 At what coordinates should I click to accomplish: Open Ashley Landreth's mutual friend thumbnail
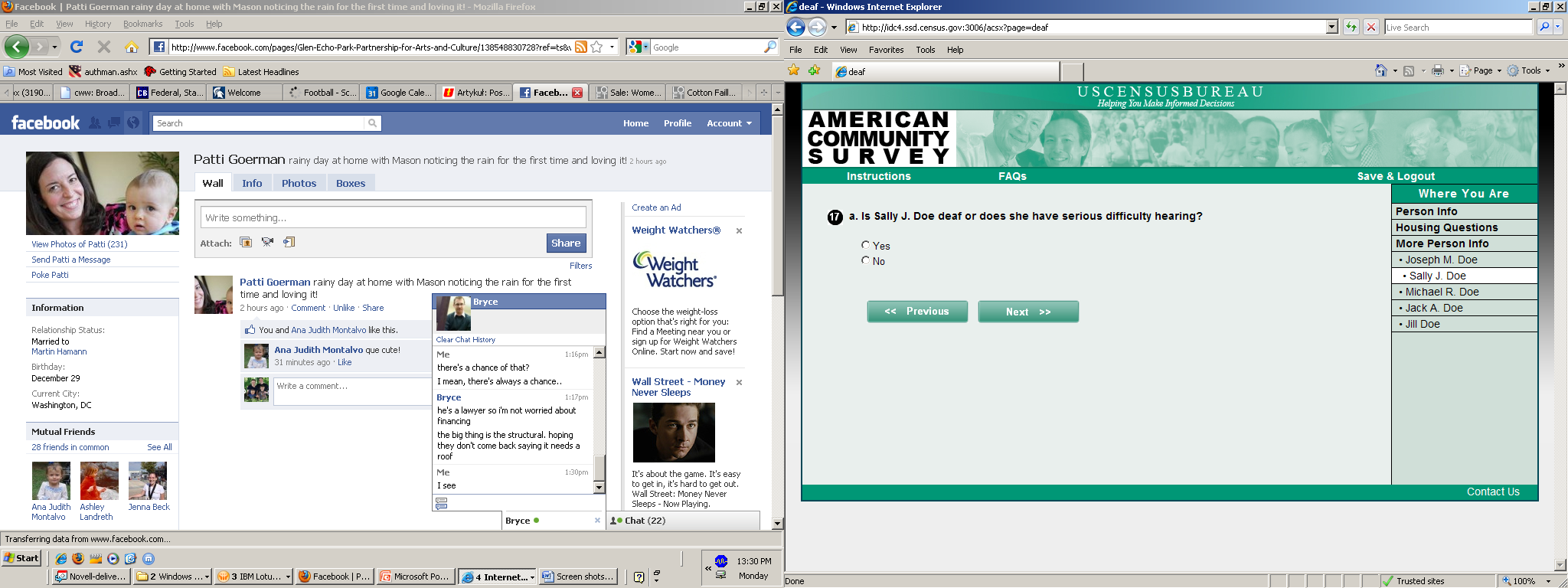(x=100, y=481)
